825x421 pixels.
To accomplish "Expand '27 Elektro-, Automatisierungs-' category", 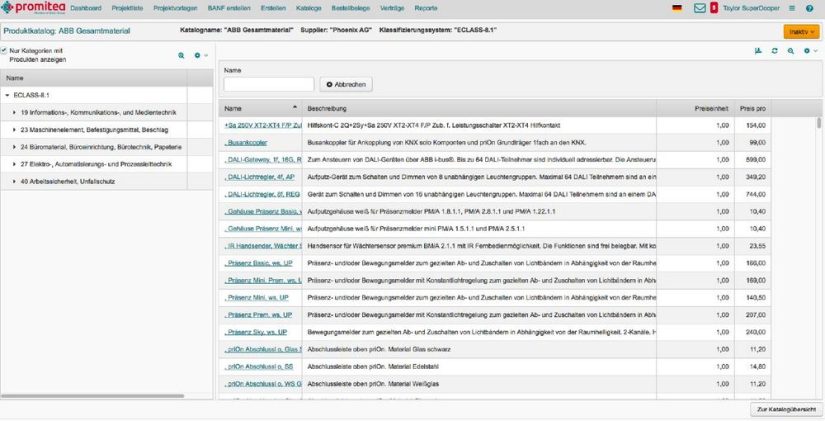I will (14, 164).
